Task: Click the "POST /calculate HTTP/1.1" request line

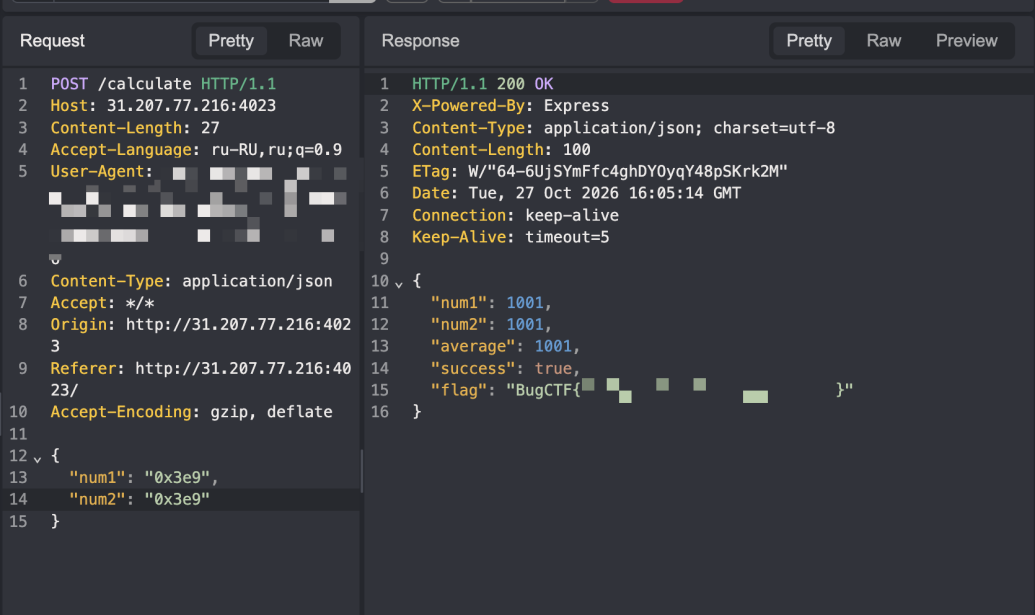Action: [x=164, y=84]
